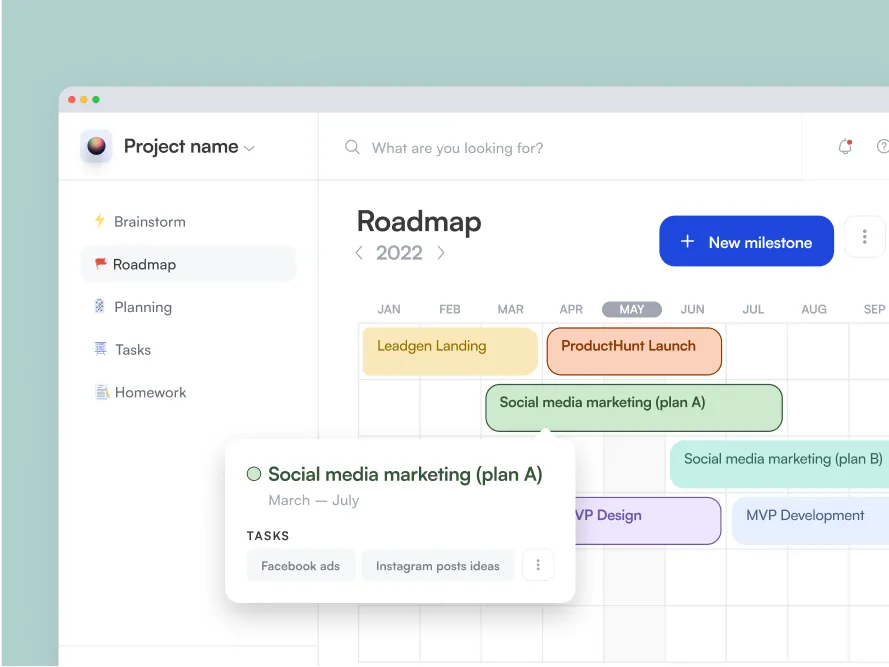Click the red flag Roadmap icon
Image resolution: width=889 pixels, height=667 pixels.
100,264
